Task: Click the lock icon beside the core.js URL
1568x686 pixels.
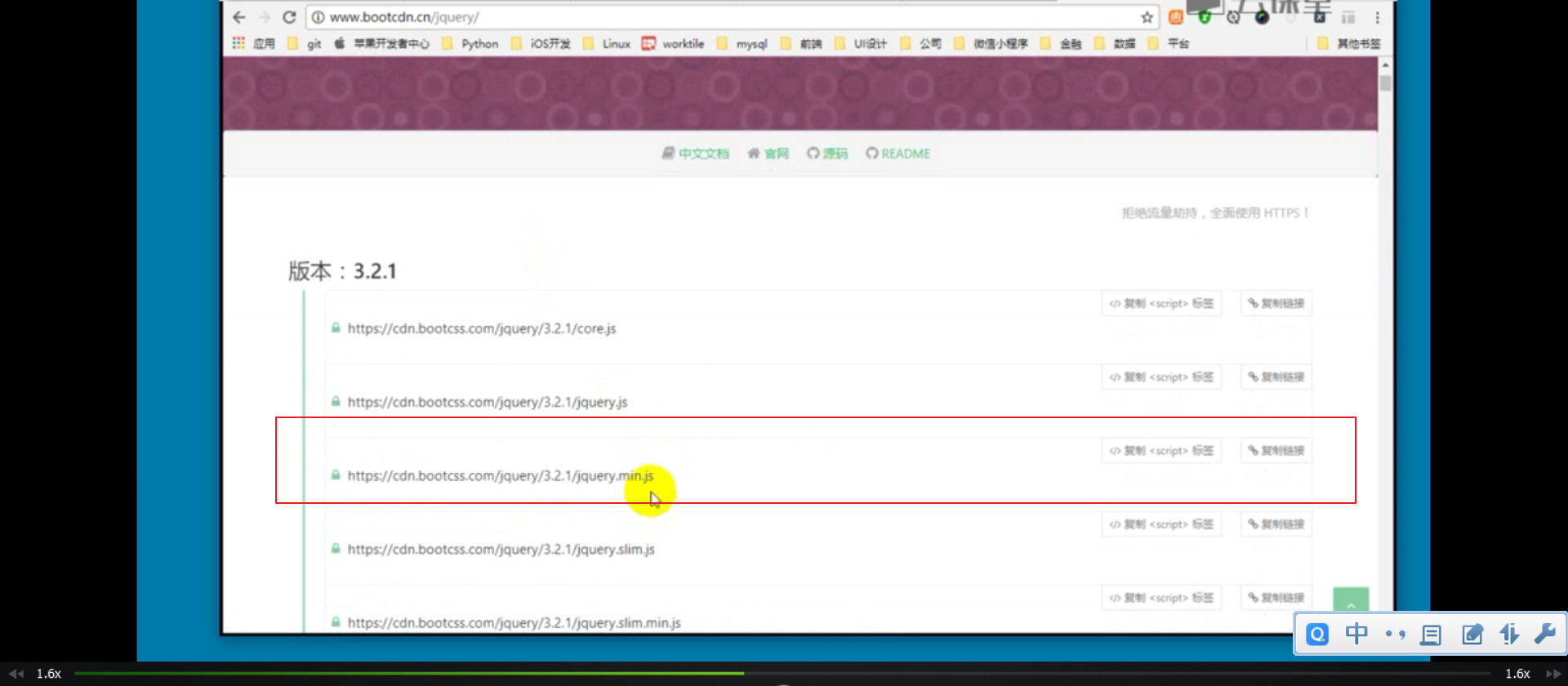Action: point(335,327)
